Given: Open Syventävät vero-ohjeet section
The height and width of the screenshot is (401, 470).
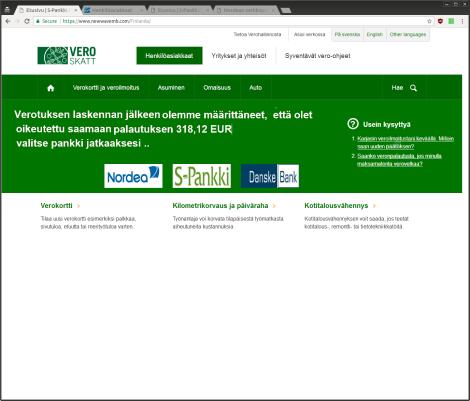Looking at the screenshot, I should click(318, 56).
